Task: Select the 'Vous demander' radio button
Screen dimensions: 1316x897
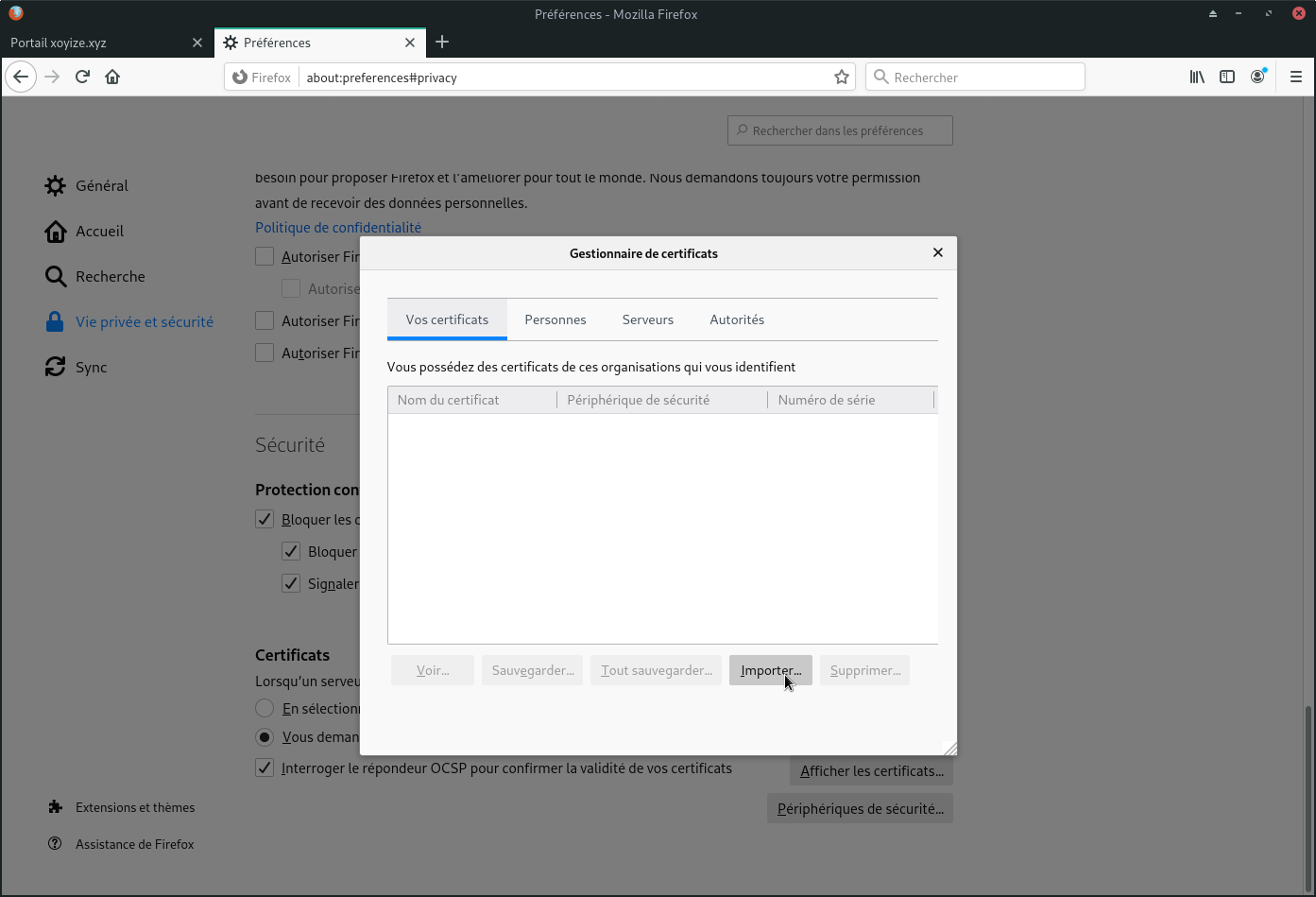Action: click(x=265, y=736)
